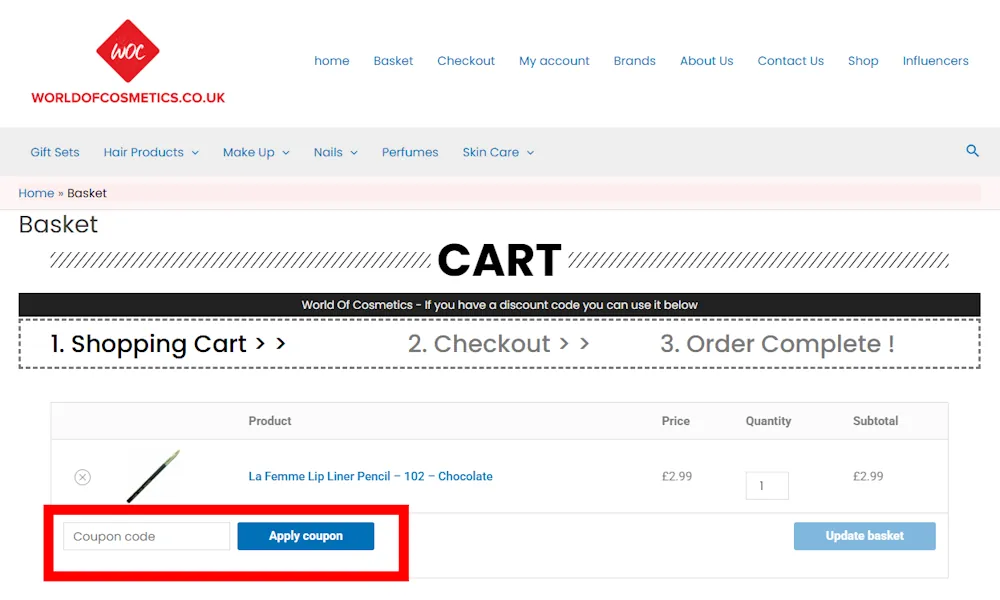Image resolution: width=1000 pixels, height=600 pixels.
Task: Expand the Nails dropdown
Action: (x=335, y=152)
